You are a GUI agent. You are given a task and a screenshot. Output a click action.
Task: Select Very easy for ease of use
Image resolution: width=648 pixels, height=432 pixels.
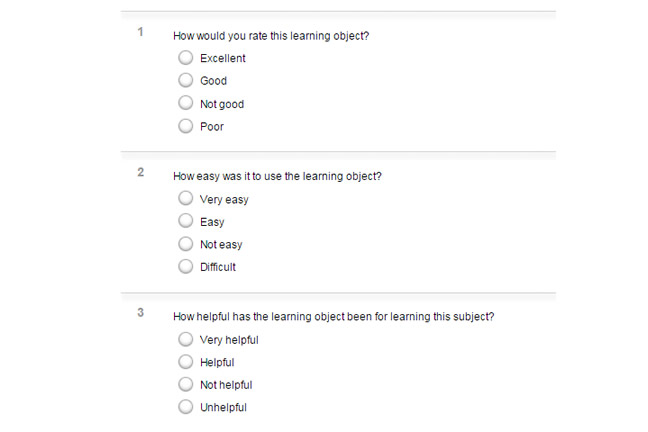(x=186, y=198)
